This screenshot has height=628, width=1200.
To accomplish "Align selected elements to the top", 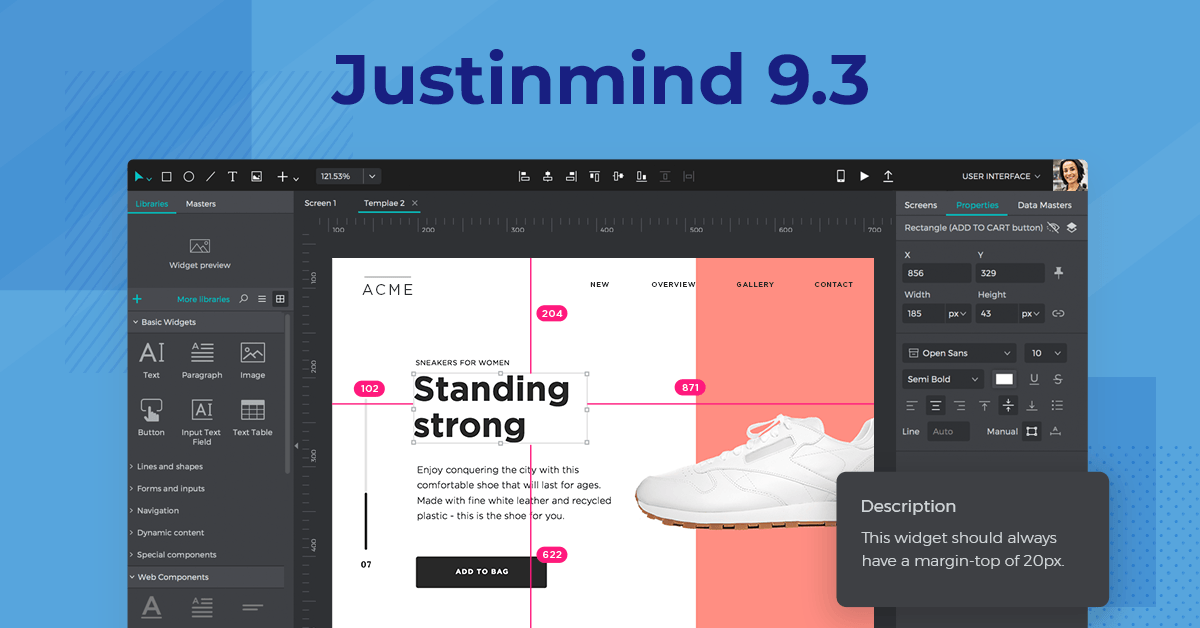I will [x=595, y=176].
